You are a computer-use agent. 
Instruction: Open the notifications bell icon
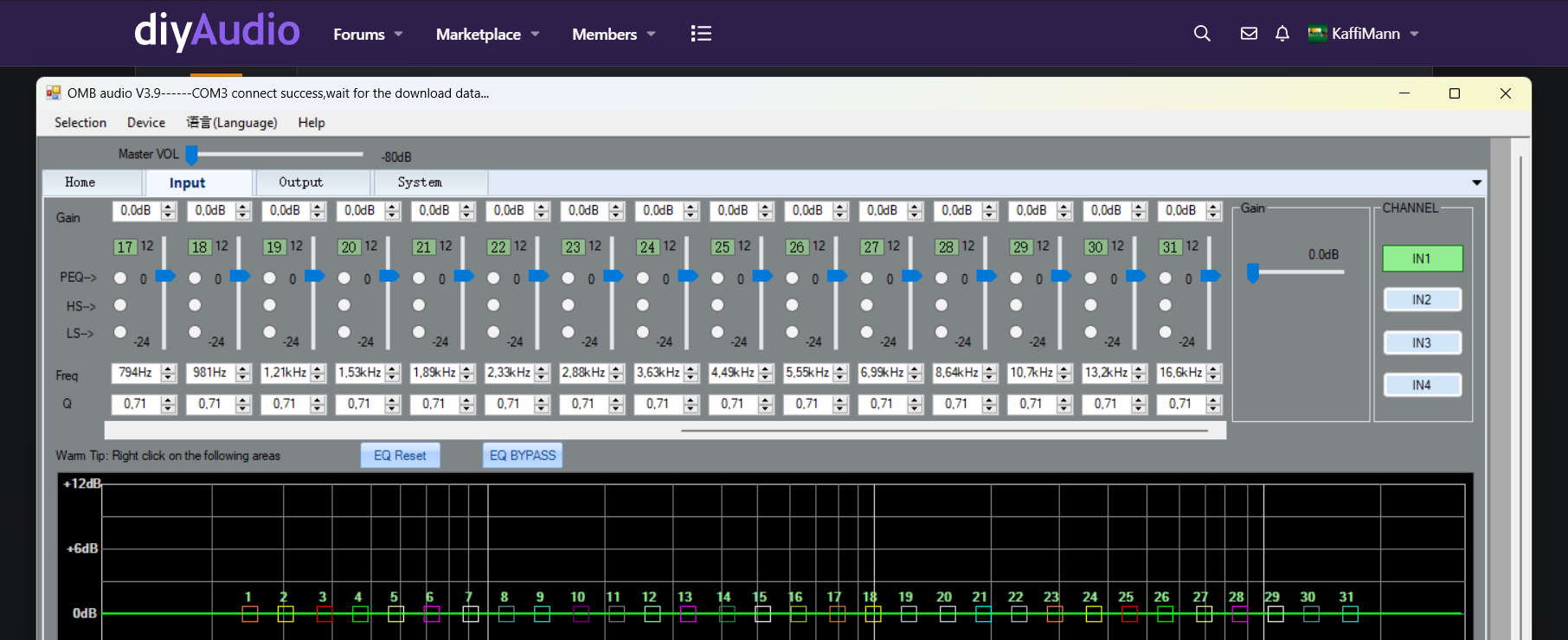click(x=1282, y=34)
